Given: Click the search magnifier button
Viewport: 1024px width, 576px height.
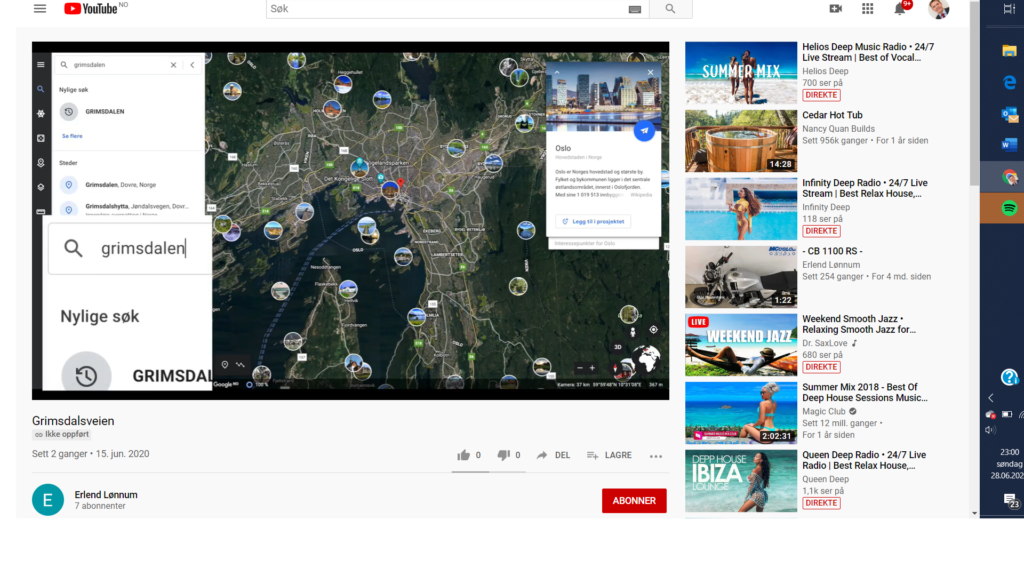Looking at the screenshot, I should tap(670, 8).
